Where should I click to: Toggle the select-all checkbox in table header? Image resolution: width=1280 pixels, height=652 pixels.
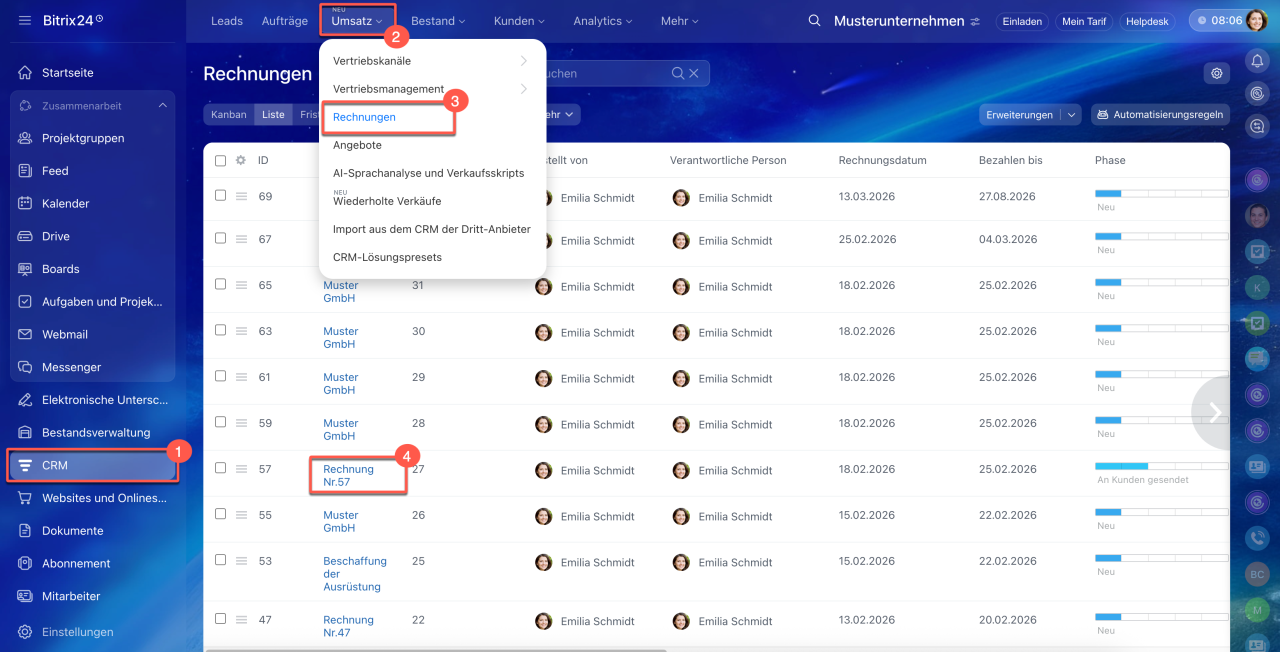coord(221,160)
